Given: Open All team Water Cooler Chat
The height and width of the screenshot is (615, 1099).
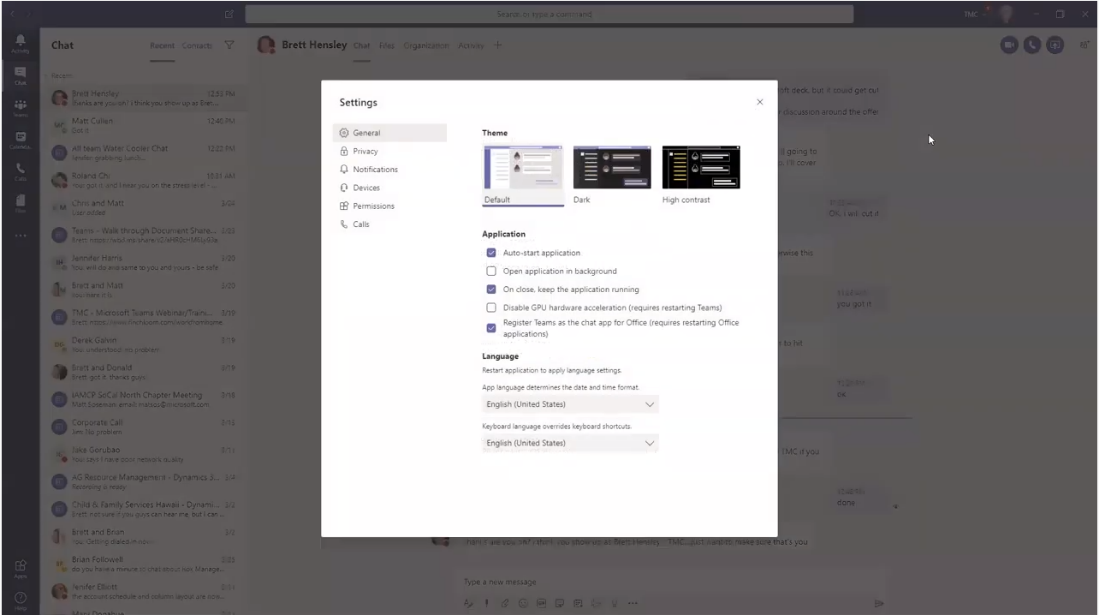Looking at the screenshot, I should (146, 152).
